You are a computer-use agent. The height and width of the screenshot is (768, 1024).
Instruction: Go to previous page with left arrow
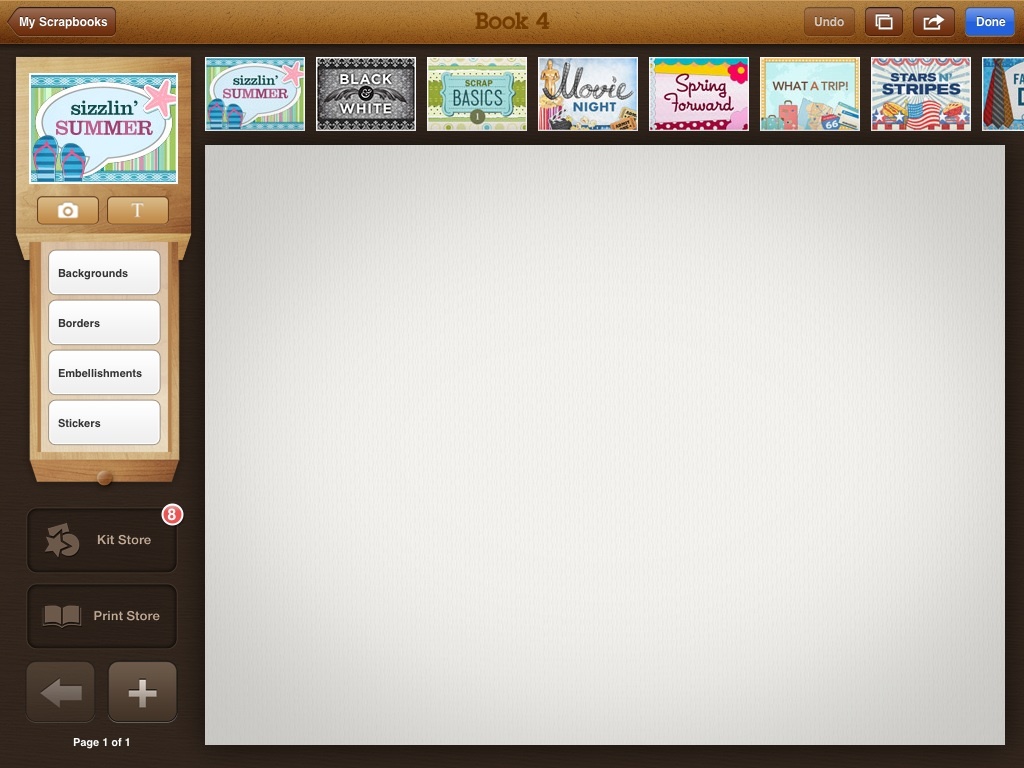click(61, 692)
